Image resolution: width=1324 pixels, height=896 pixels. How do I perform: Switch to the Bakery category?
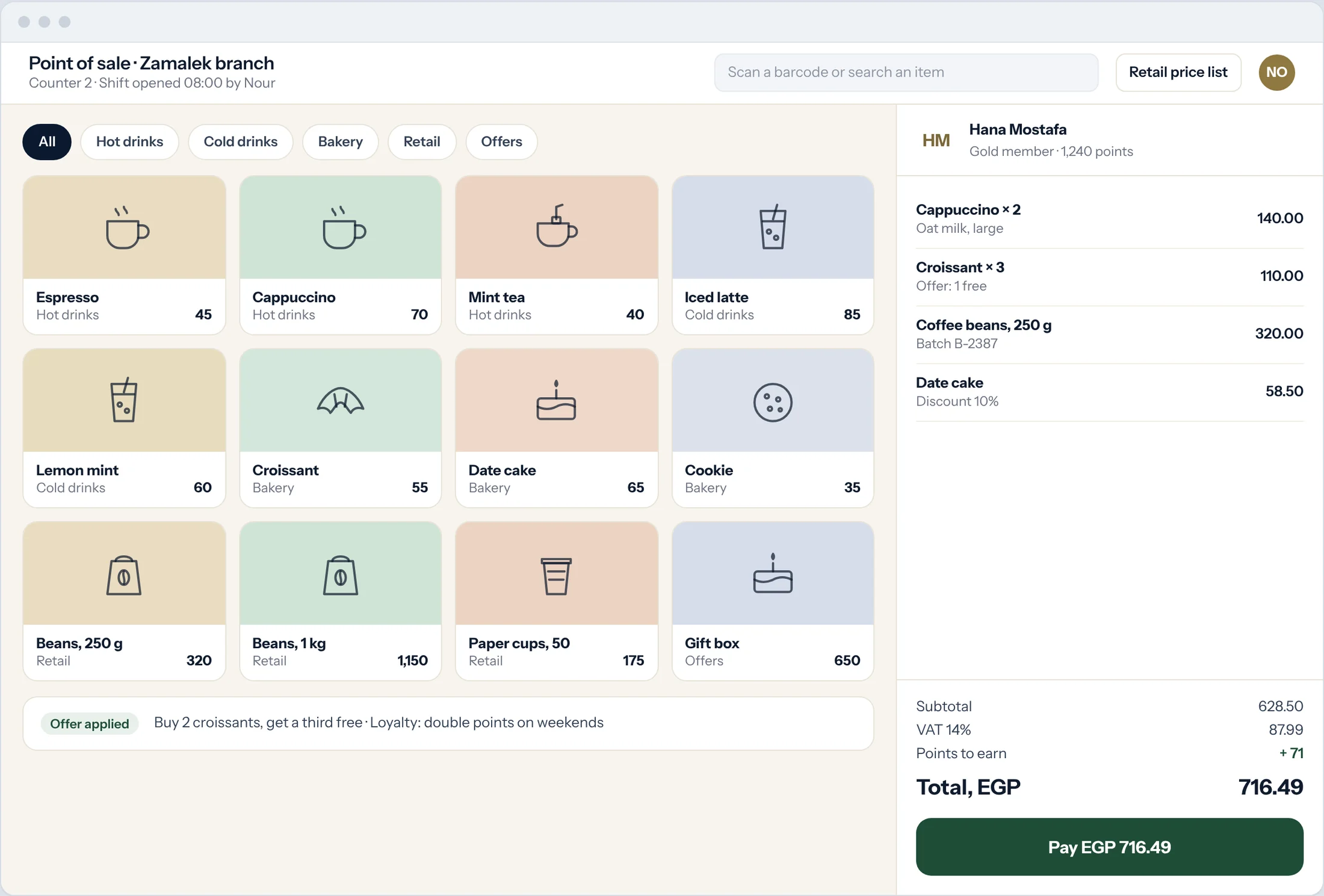coord(341,142)
